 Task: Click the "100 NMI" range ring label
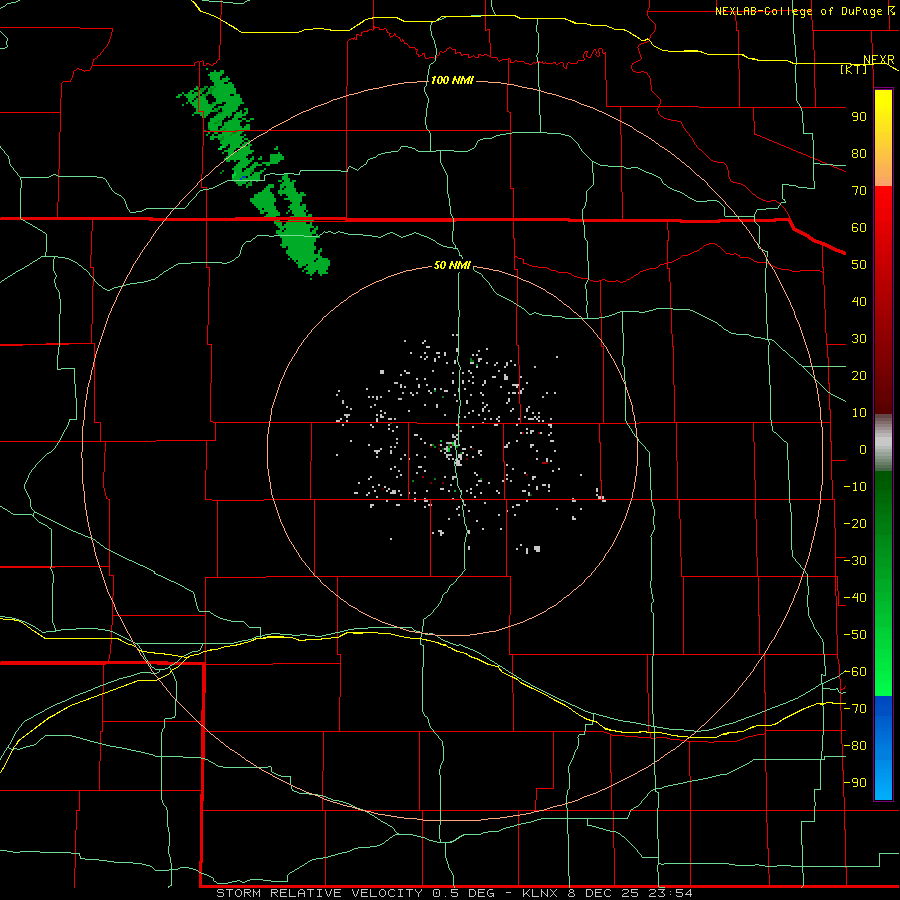(452, 80)
